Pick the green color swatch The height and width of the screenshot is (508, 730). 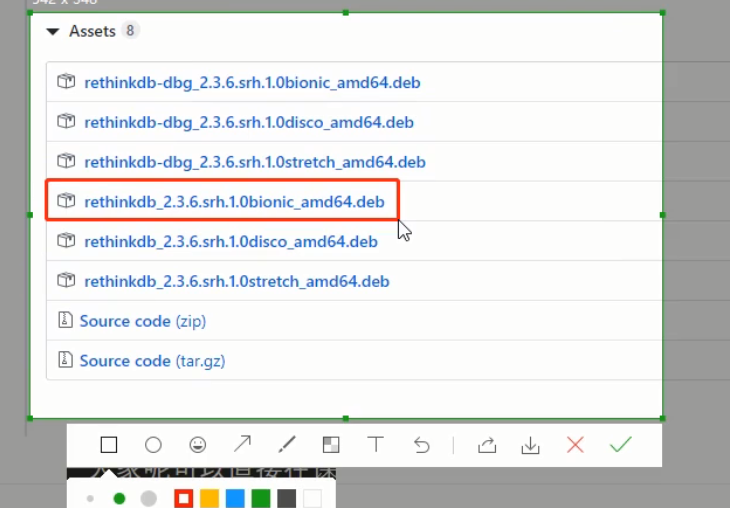tap(261, 499)
